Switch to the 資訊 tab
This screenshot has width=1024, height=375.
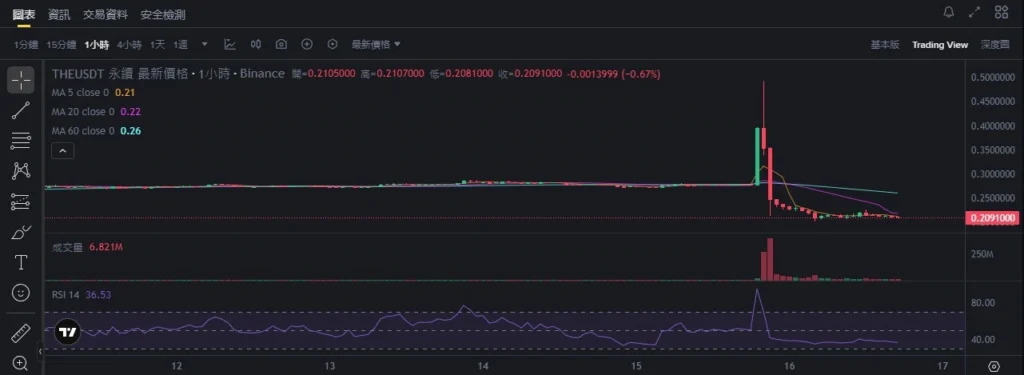59,14
